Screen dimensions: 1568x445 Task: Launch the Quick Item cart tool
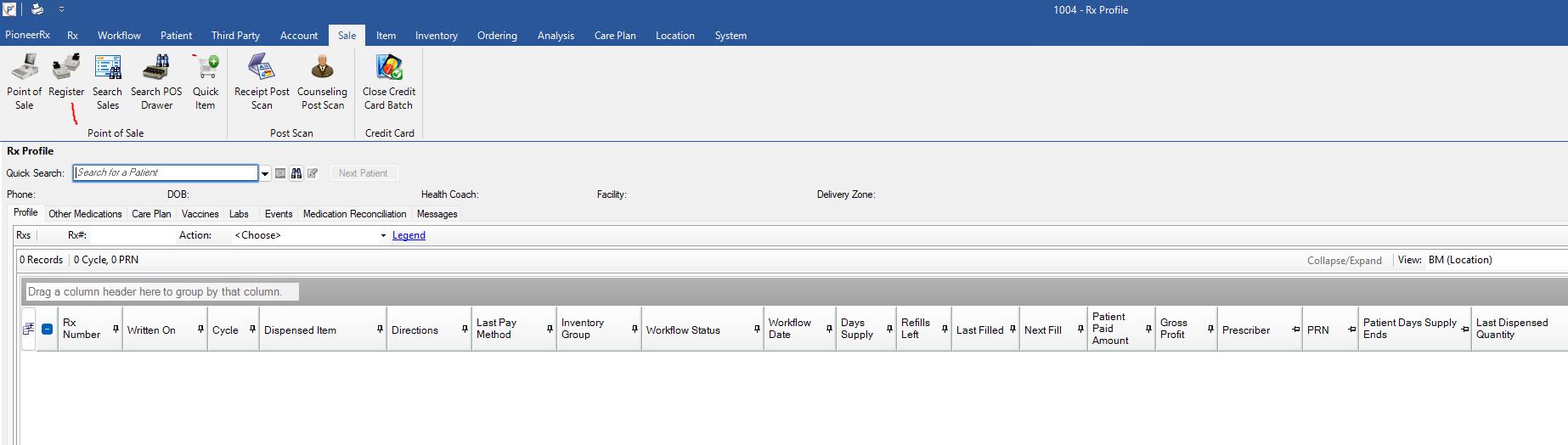pos(206,82)
